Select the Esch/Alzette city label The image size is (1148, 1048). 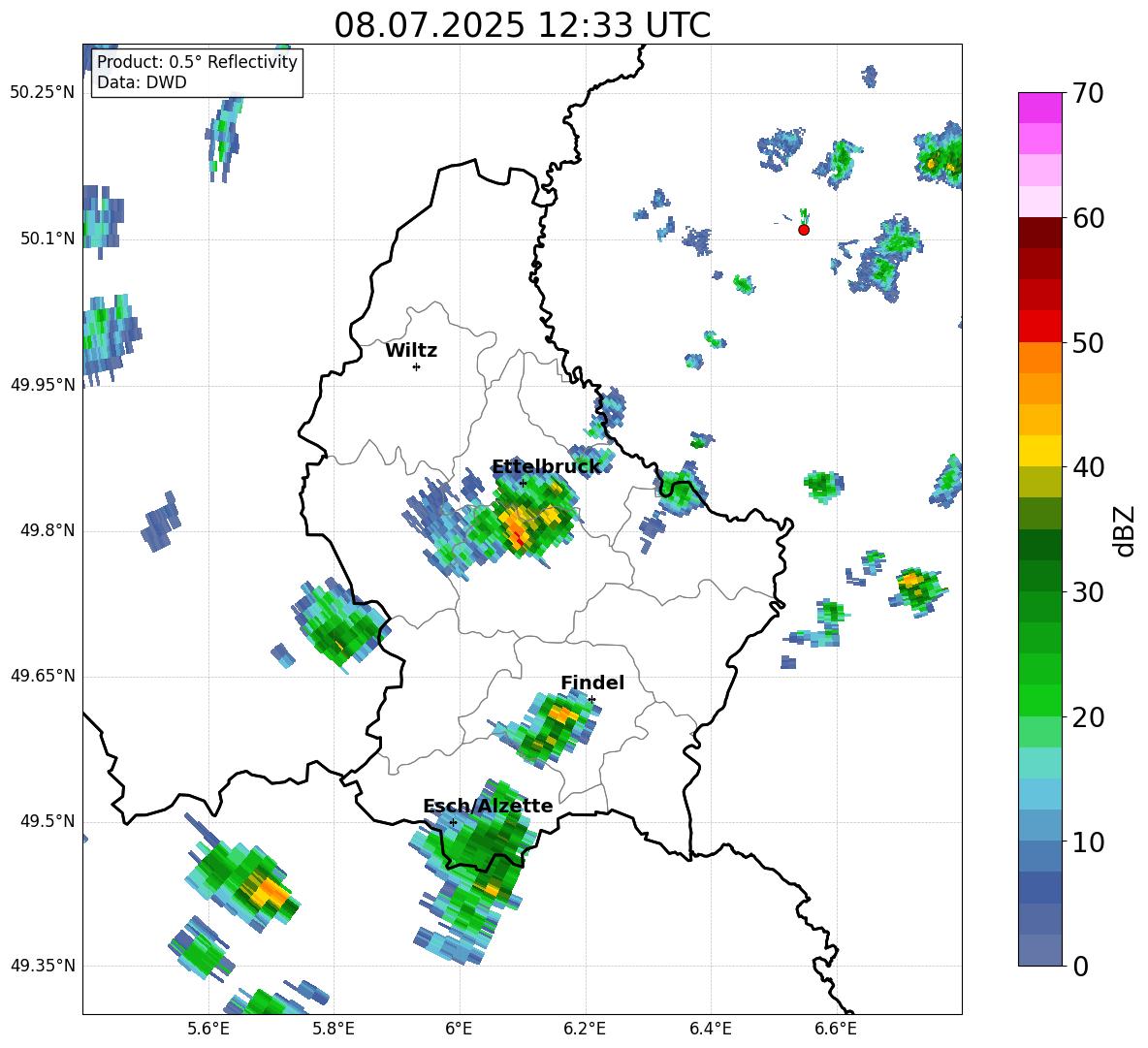pyautogui.click(x=488, y=806)
